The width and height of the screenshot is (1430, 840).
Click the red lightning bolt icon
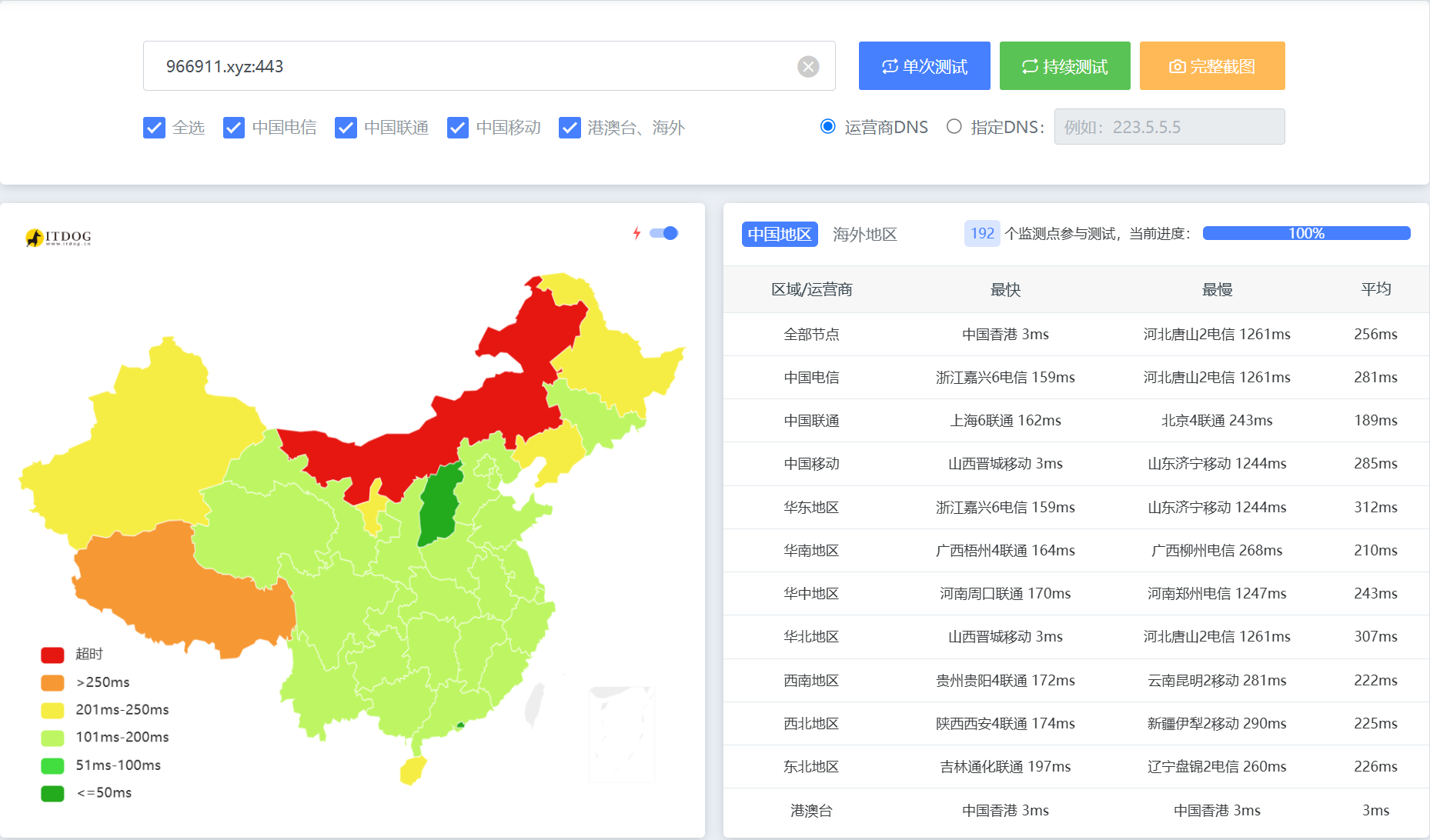tap(636, 233)
